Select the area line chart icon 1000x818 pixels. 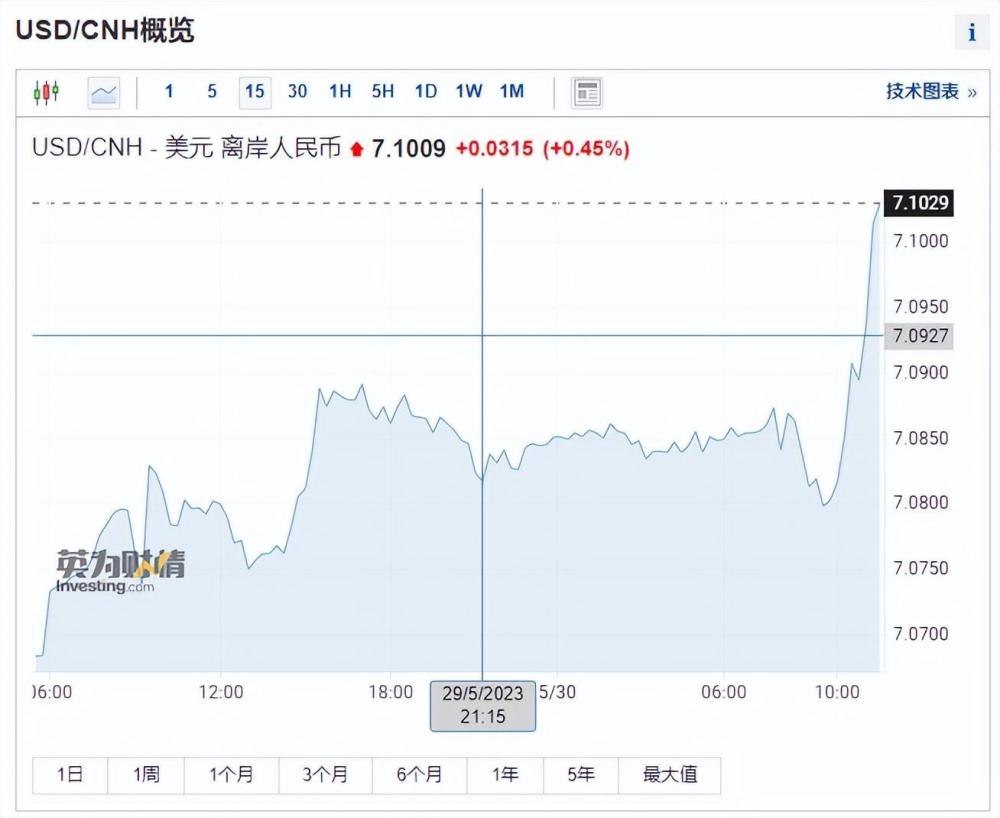(x=103, y=93)
